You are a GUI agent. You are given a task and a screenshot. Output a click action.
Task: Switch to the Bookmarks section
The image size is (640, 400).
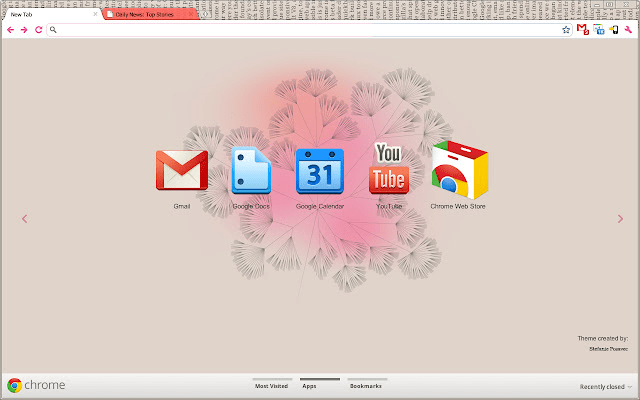tap(365, 385)
